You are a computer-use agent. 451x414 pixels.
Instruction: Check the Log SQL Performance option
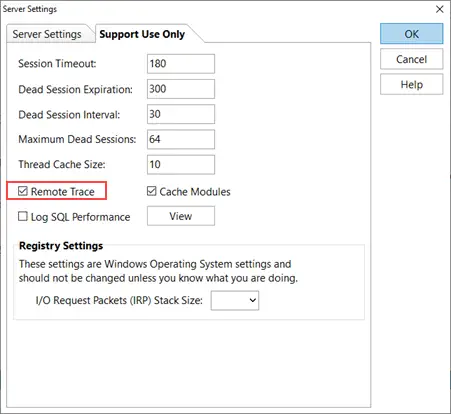pos(23,216)
